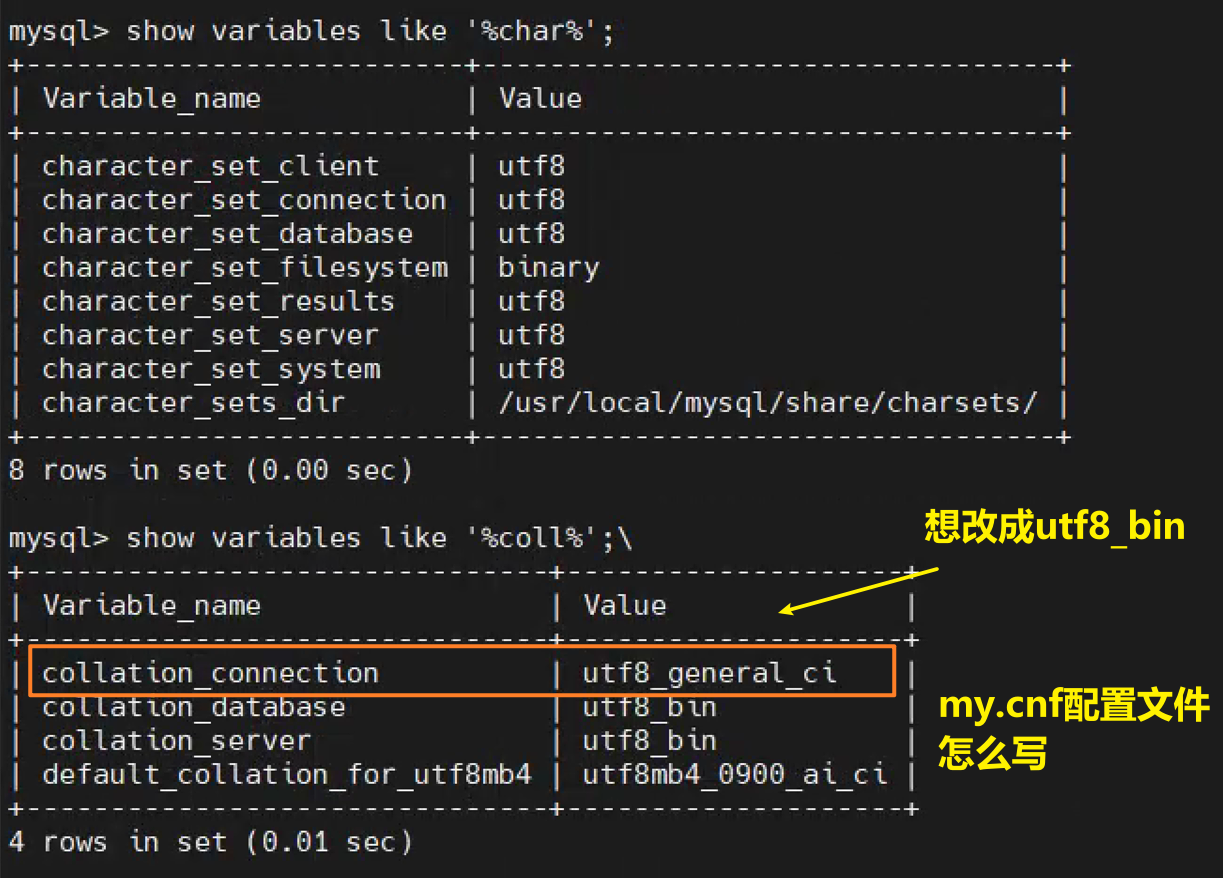
Task: Click the character_set_connection variable
Action: coord(244,200)
